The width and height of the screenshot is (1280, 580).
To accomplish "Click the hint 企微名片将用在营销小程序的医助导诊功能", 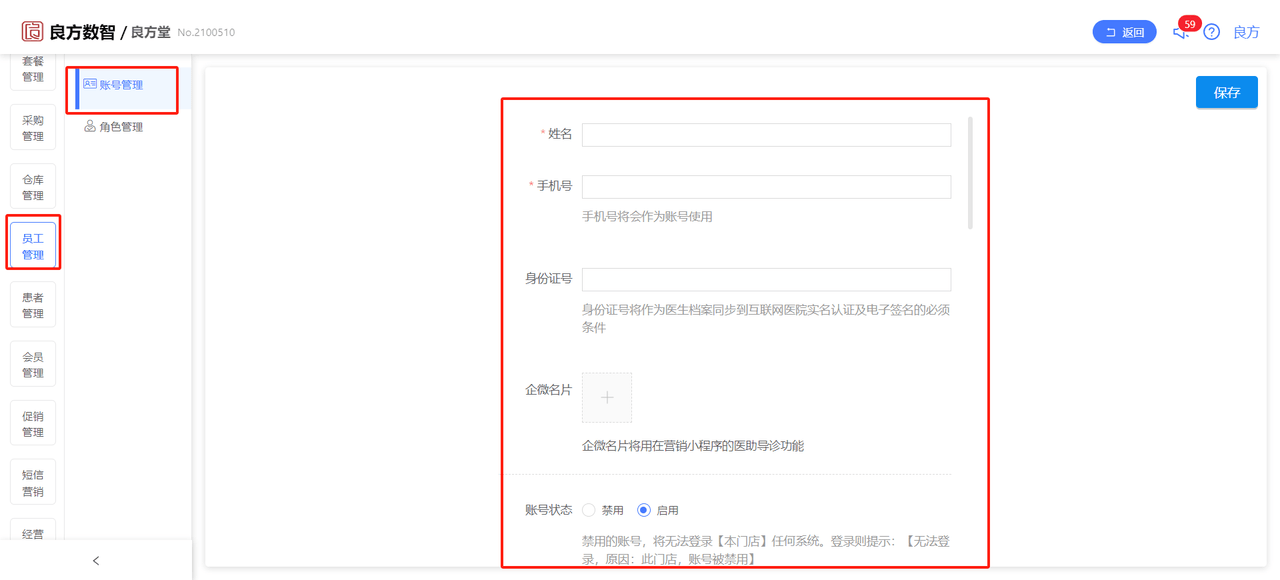I will click(693, 446).
